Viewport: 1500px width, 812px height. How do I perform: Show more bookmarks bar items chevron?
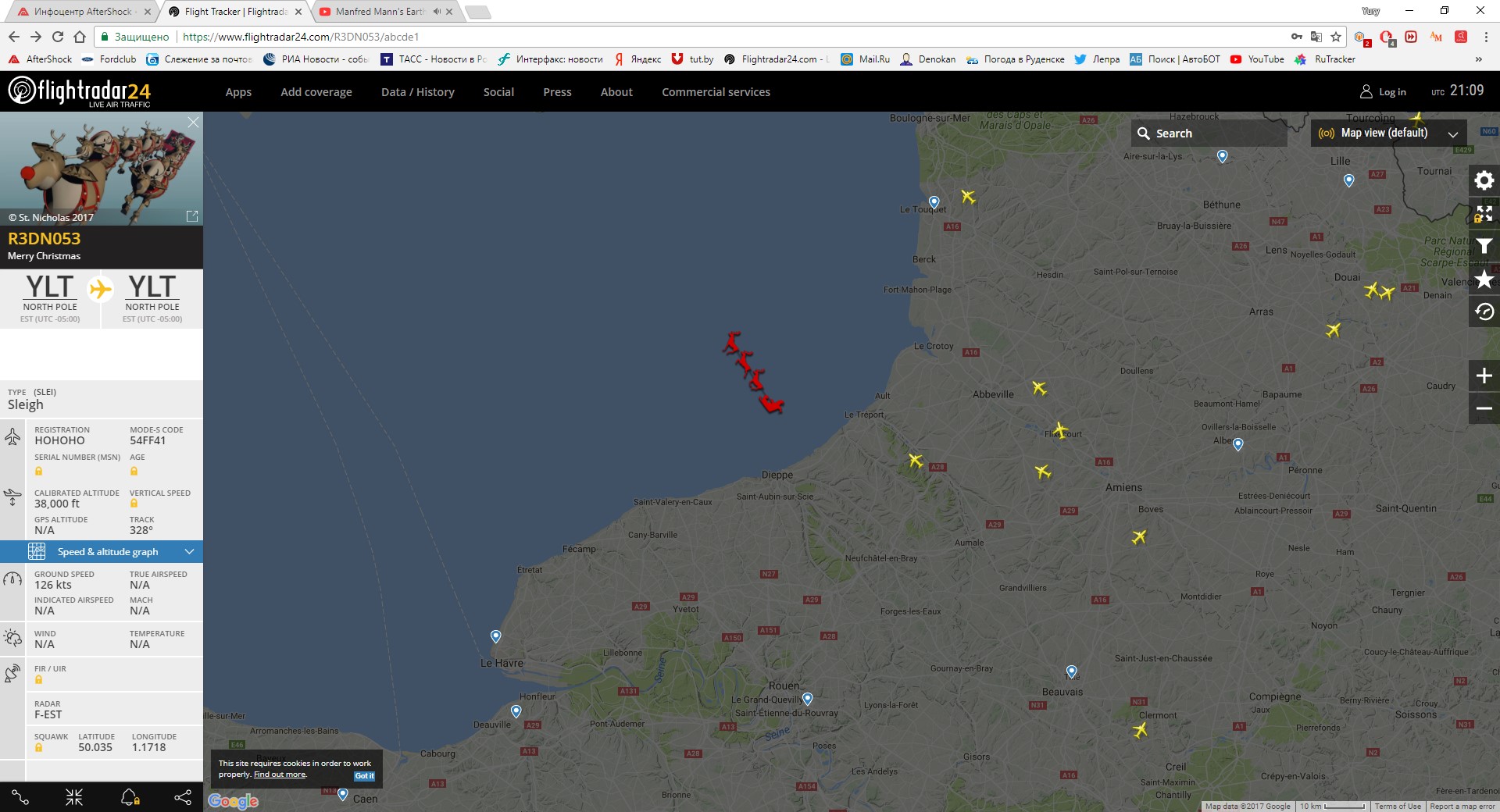point(1478,59)
